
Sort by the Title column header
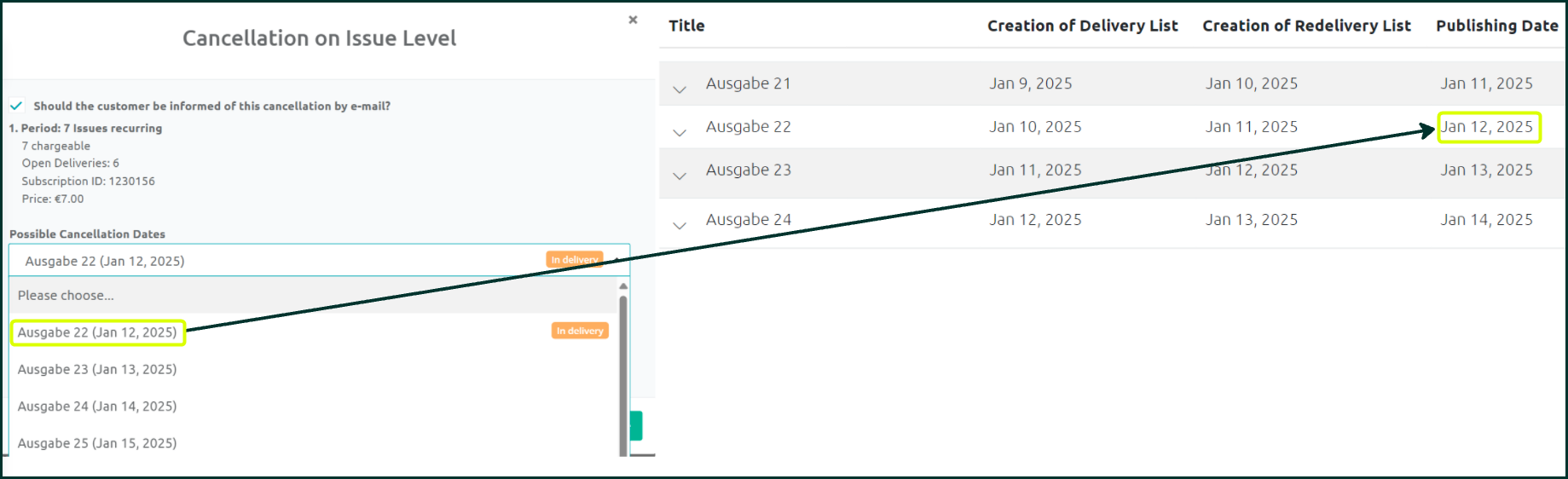[686, 26]
